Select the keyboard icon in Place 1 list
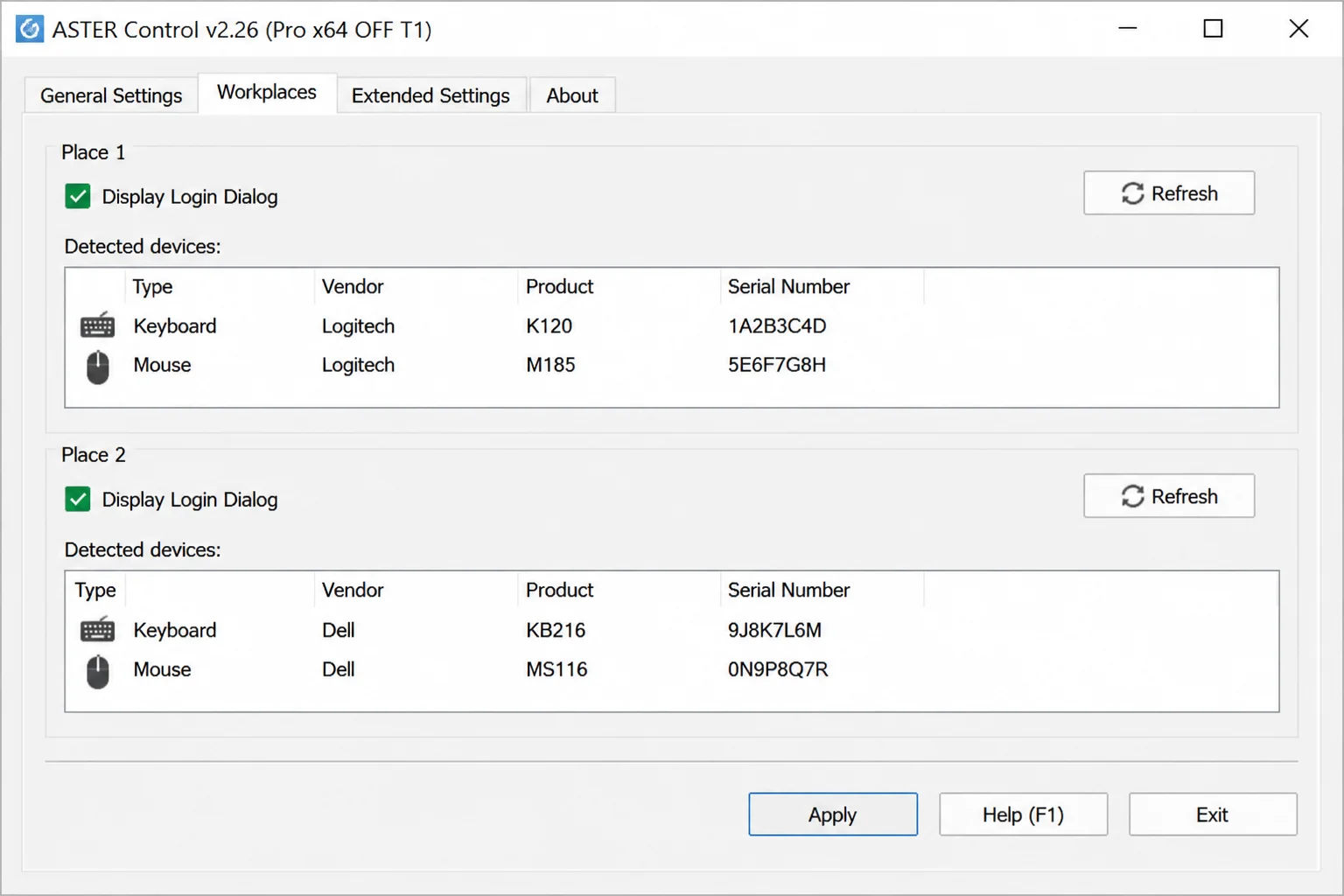The height and width of the screenshot is (896, 1344). coord(97,325)
